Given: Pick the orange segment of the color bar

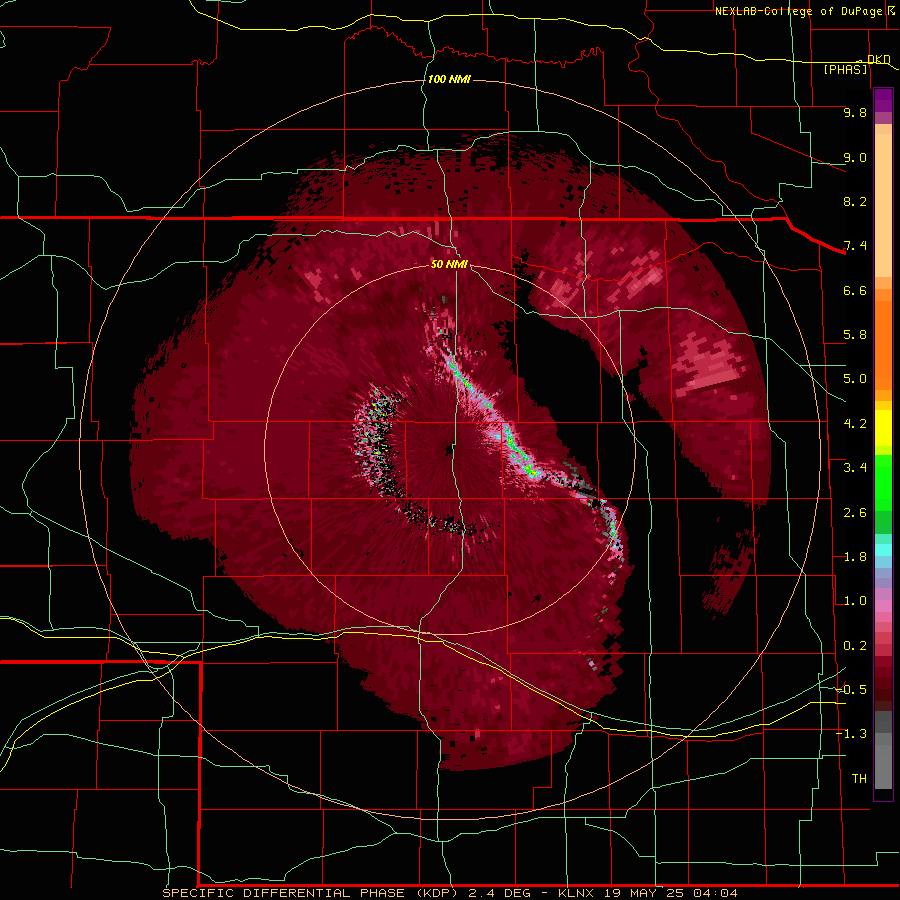Looking at the screenshot, I should pos(883,340).
